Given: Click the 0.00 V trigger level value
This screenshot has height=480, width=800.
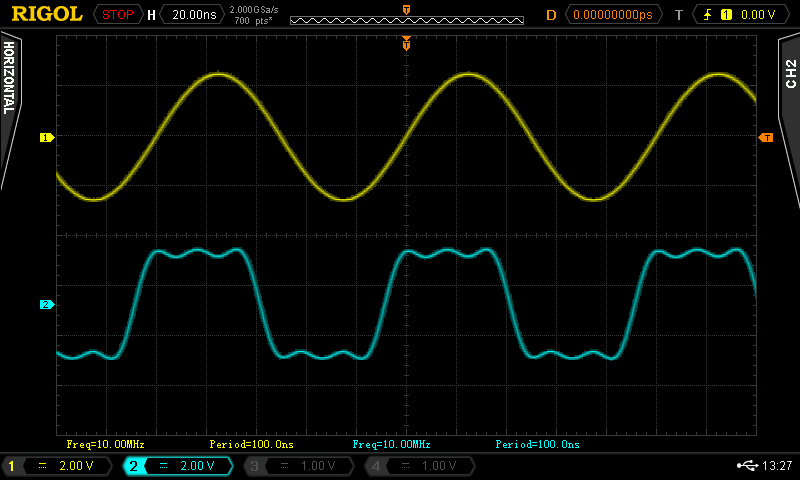Looking at the screenshot, I should click(758, 15).
